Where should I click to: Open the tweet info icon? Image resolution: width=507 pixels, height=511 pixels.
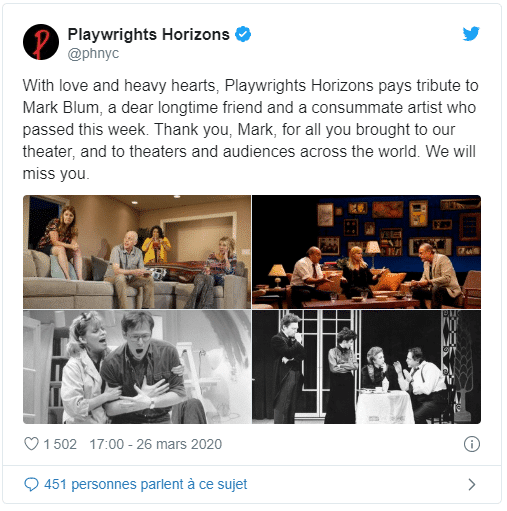[472, 444]
